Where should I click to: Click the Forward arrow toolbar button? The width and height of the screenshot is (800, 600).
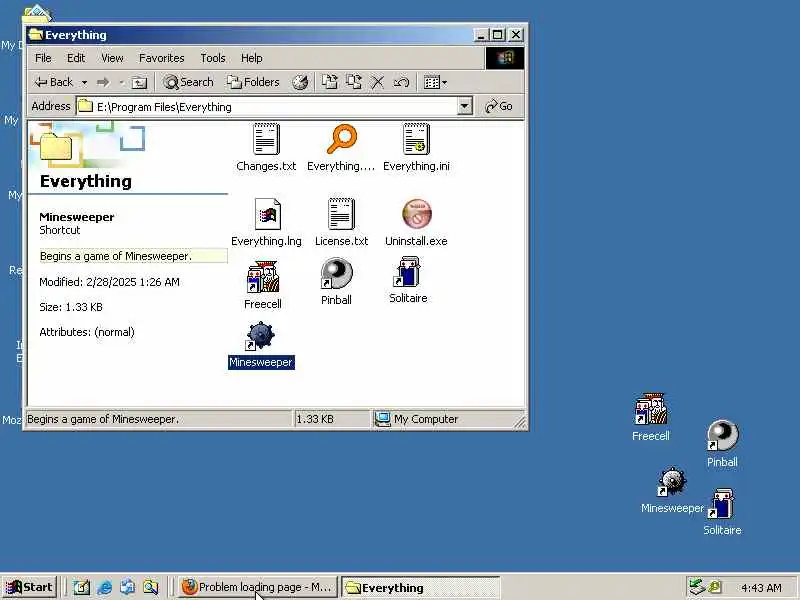[x=103, y=82]
